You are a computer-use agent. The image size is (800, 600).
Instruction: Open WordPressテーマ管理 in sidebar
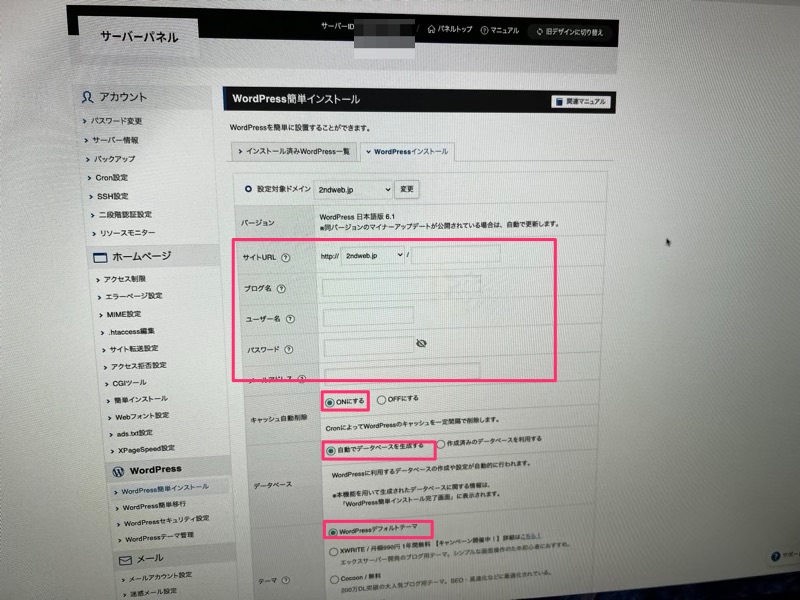pyautogui.click(x=160, y=537)
